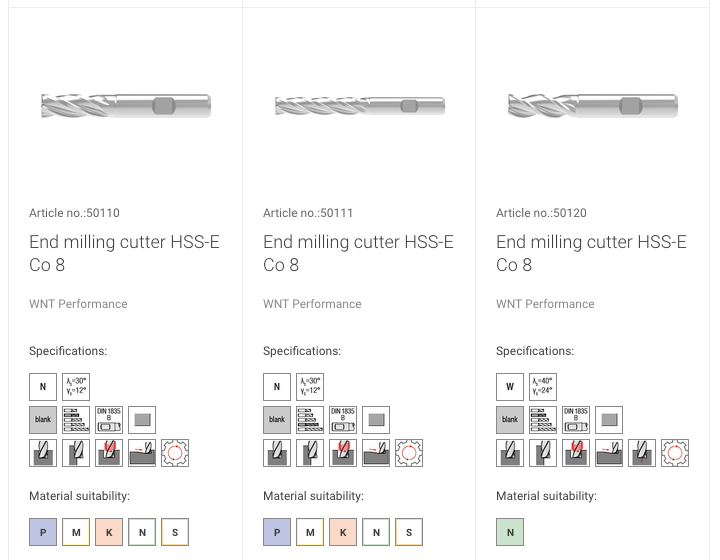Click the circular milling icon for article 50111
Screen dimensions: 720x560
(x=409, y=453)
